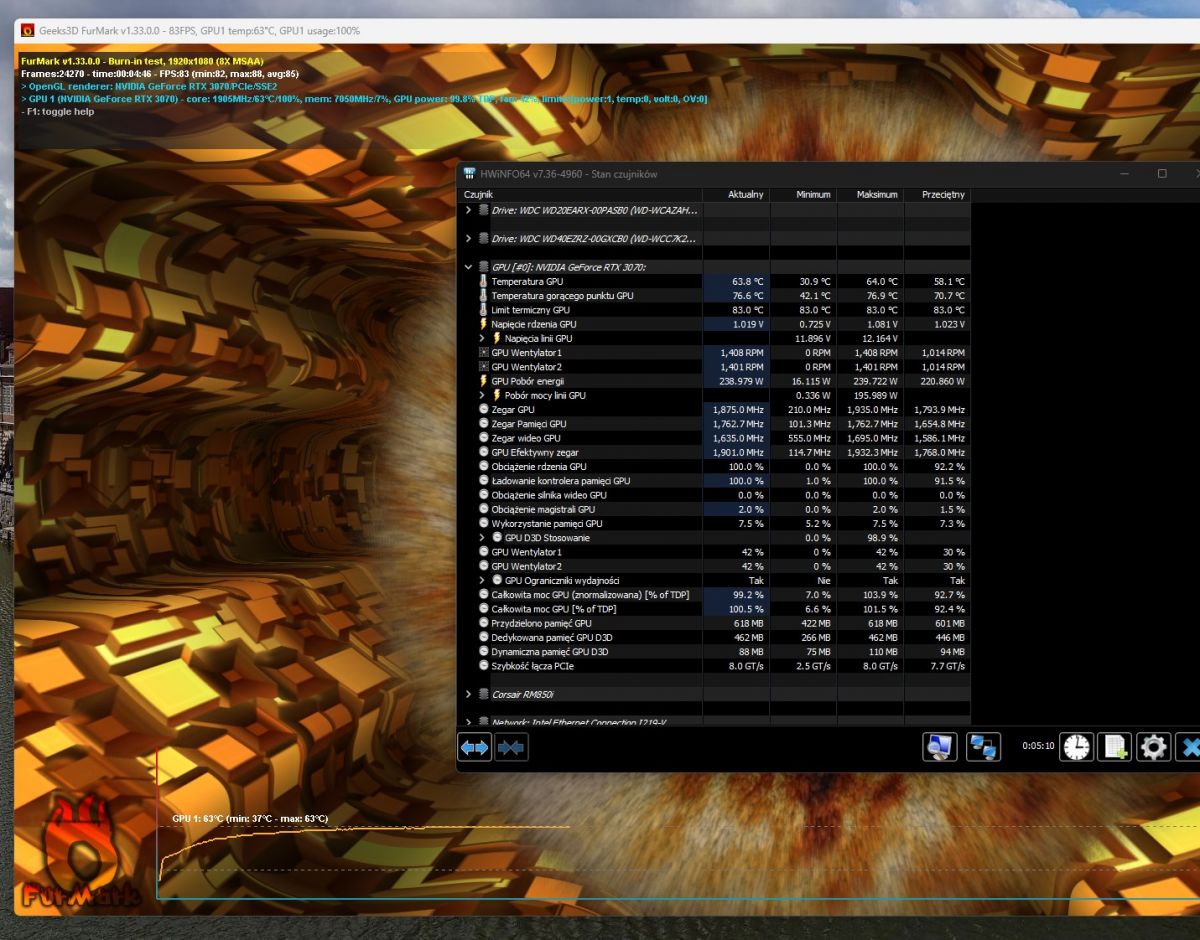
Task: Click the 0:05:10 elapsed time readout
Action: pyautogui.click(x=1038, y=746)
